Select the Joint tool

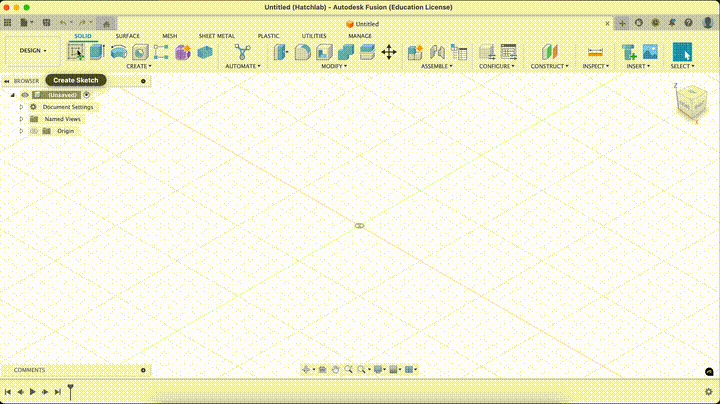(437, 52)
